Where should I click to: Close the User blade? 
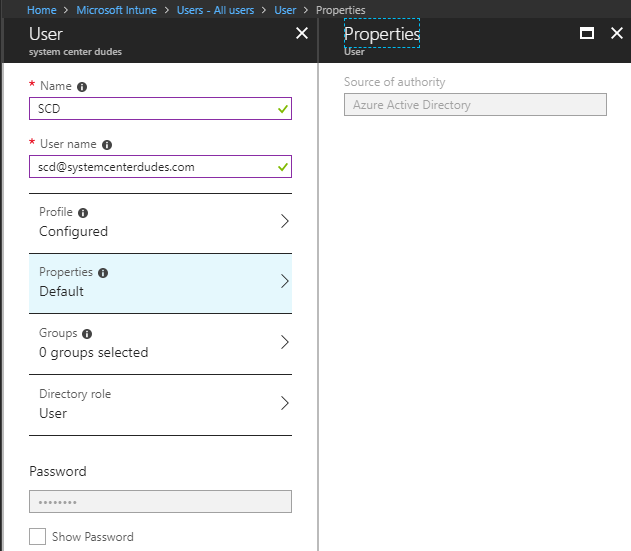point(302,33)
